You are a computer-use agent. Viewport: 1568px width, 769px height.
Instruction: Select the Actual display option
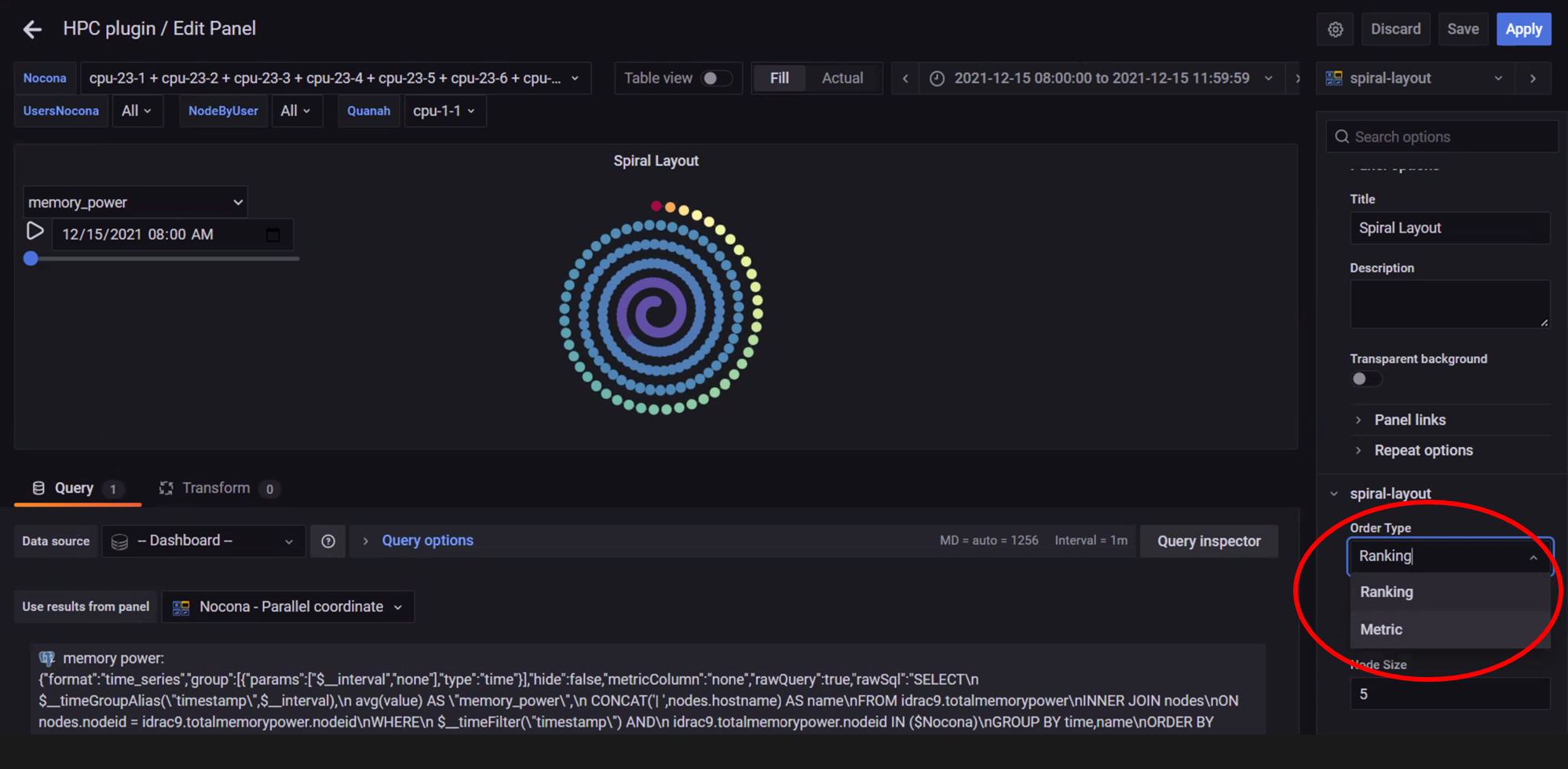click(842, 79)
